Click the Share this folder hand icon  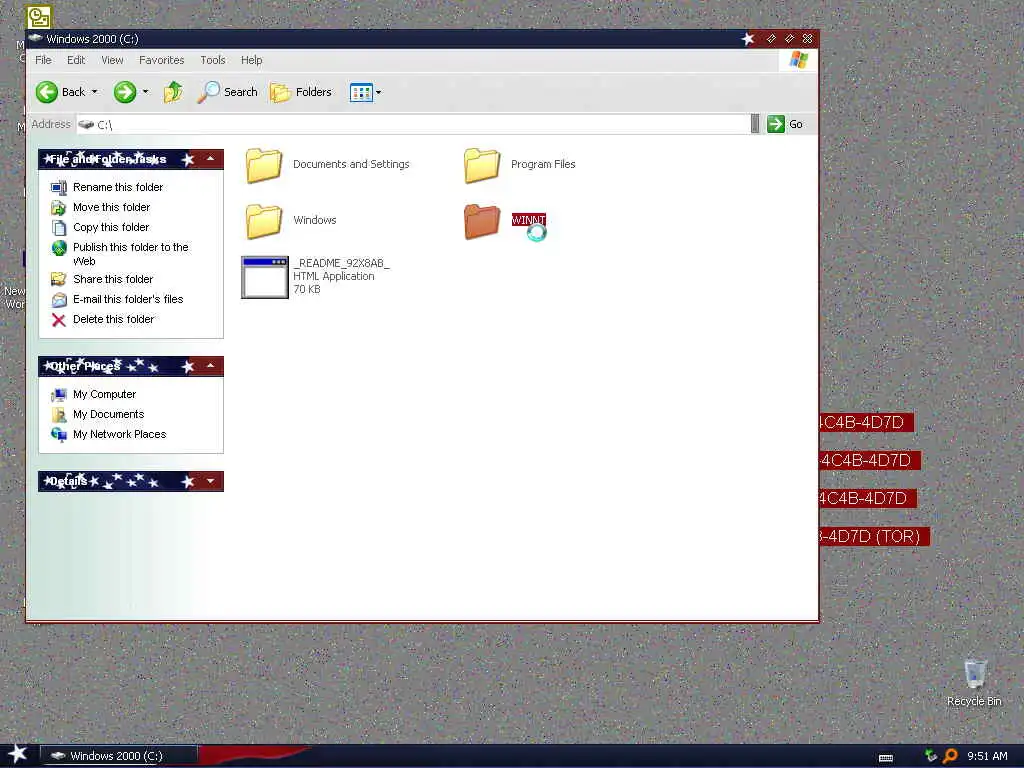point(59,280)
